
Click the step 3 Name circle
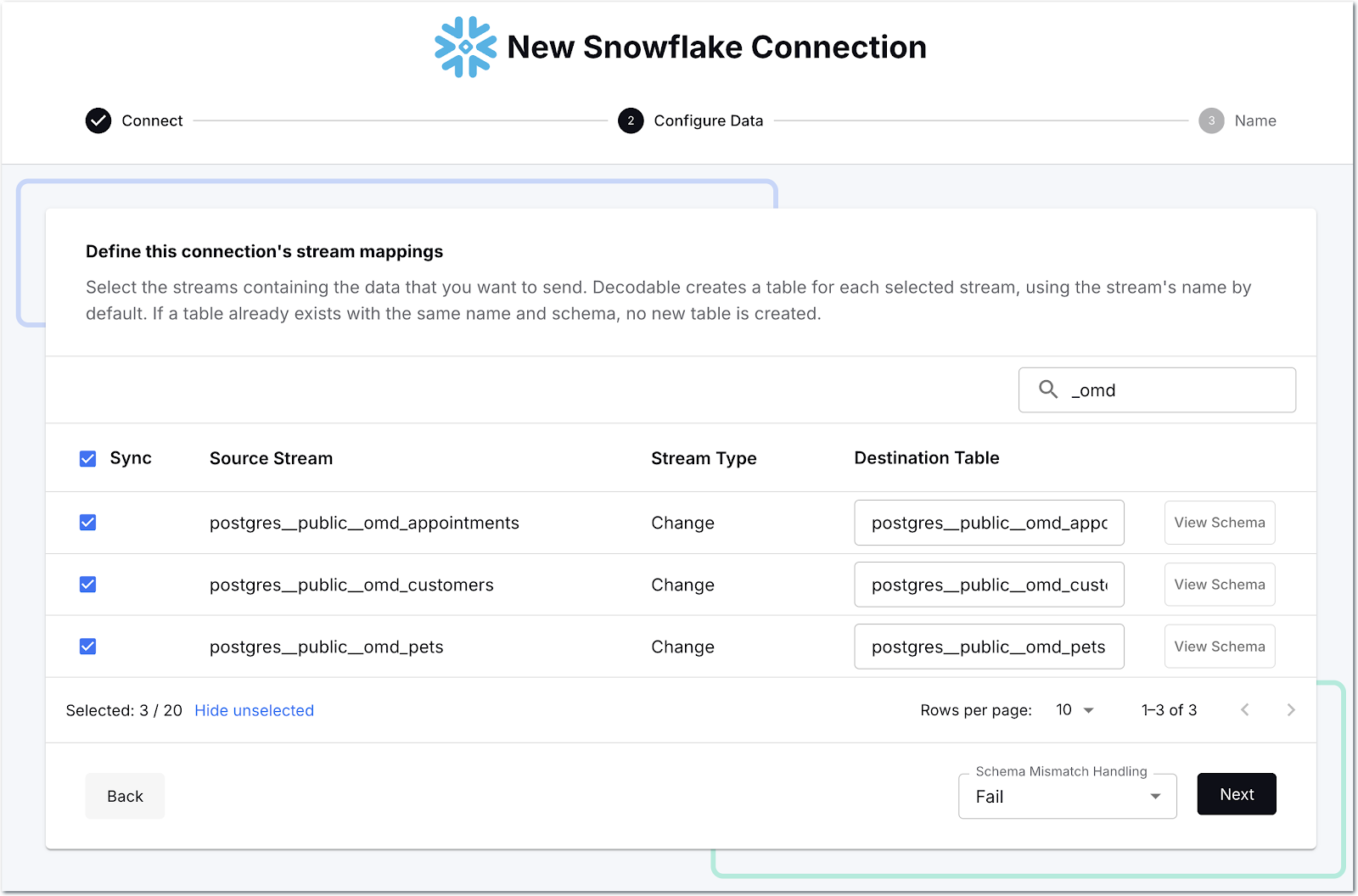click(1211, 120)
